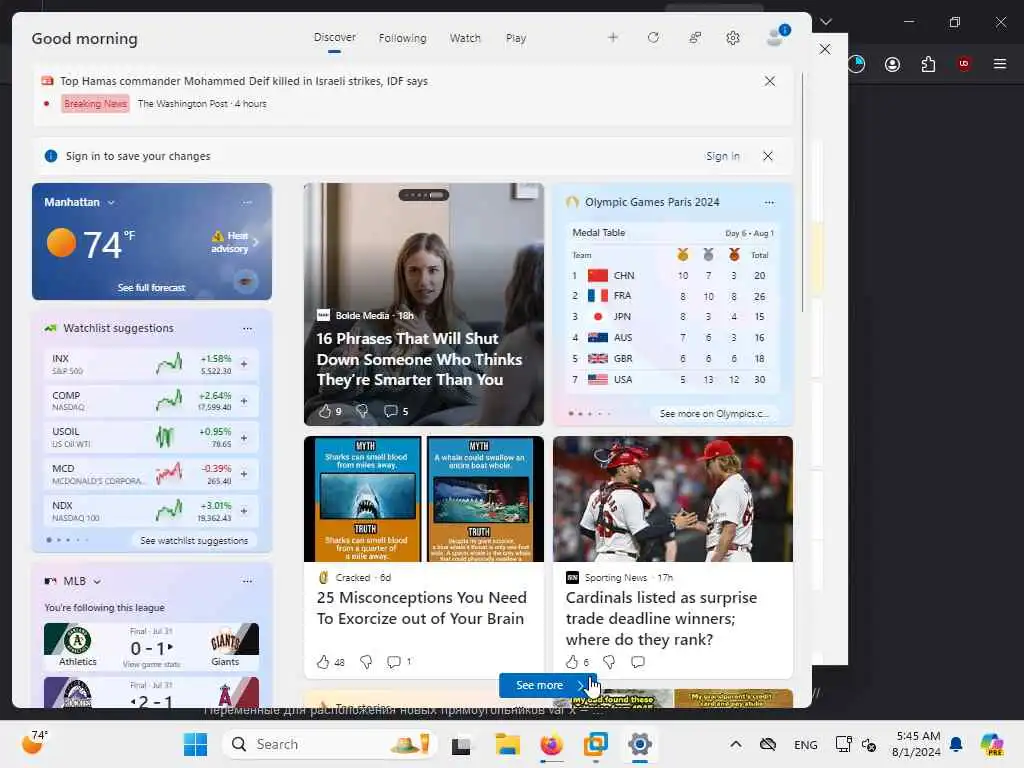This screenshot has width=1024, height=768.
Task: Open Firefox extensions puzzle icon
Action: tap(928, 64)
